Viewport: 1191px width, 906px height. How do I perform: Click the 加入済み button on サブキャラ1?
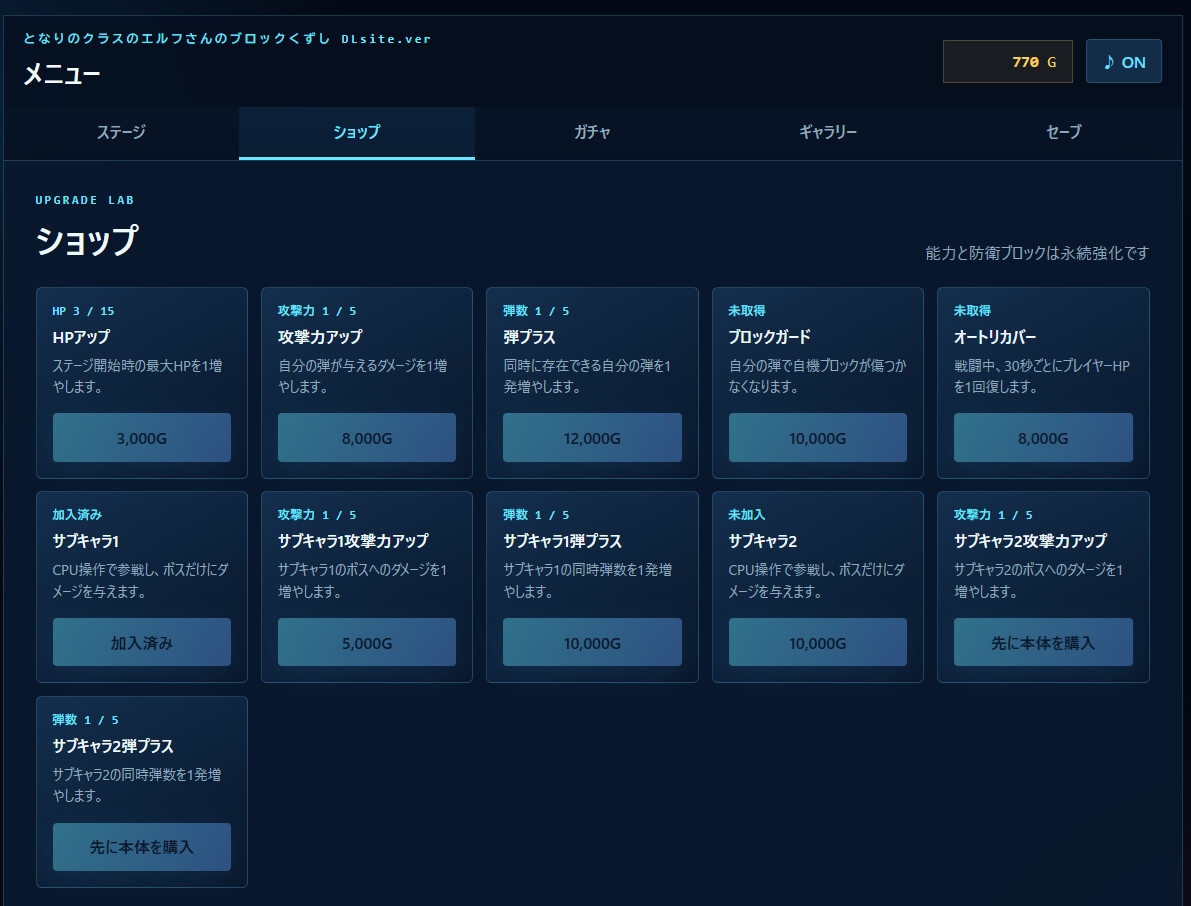click(x=142, y=642)
